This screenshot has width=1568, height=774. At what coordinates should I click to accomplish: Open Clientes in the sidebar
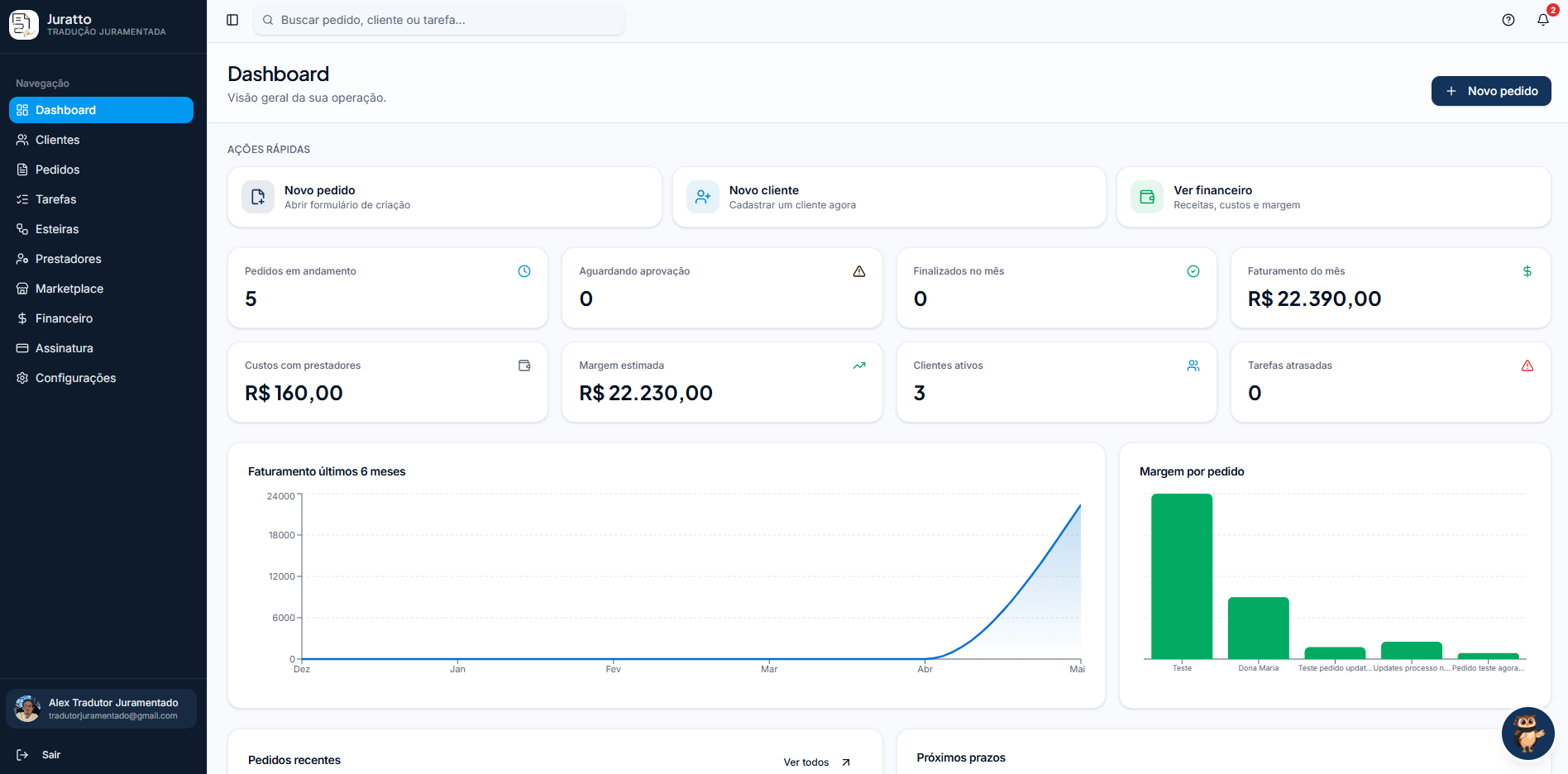(x=101, y=140)
